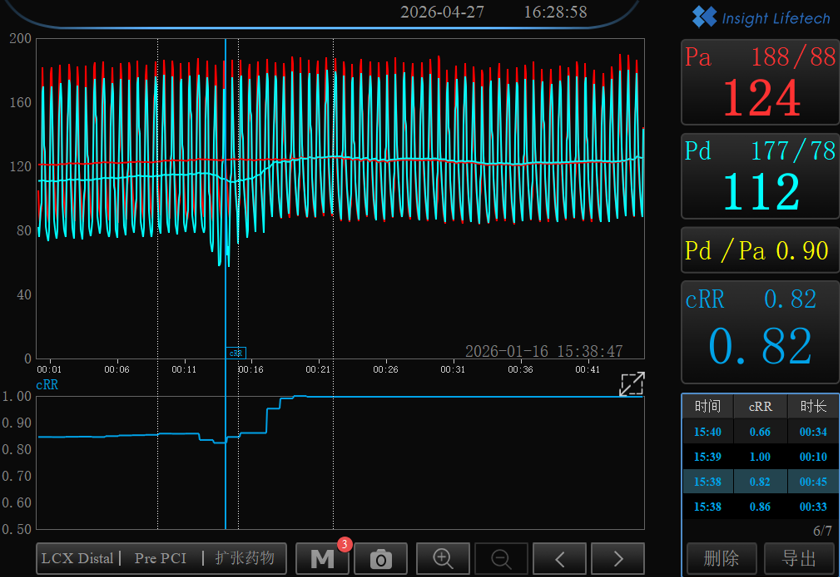Screen dimensions: 840x577
Task: Click the 2026-04-27 date at top
Action: point(442,12)
